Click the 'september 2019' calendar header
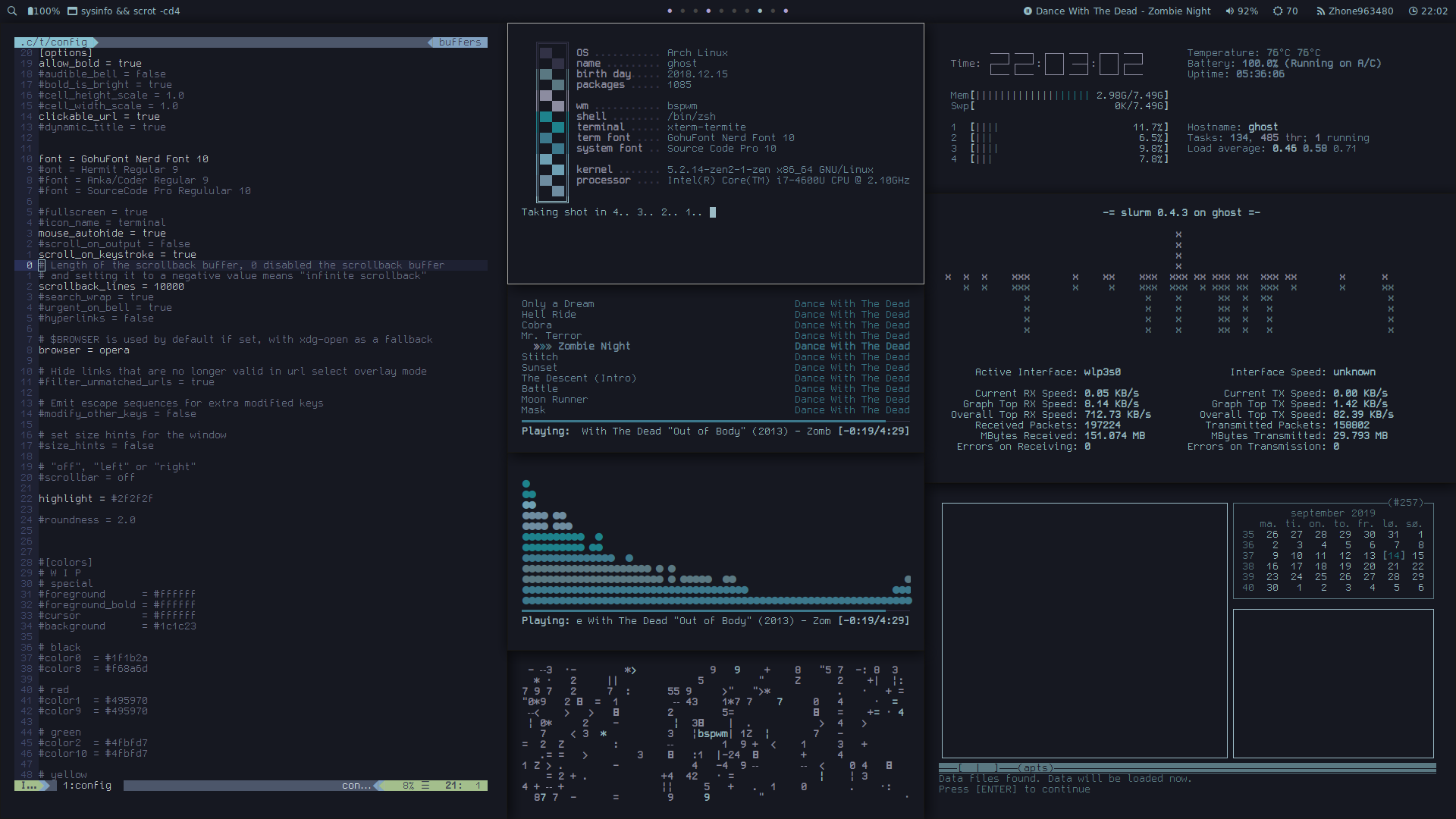 tap(1332, 513)
